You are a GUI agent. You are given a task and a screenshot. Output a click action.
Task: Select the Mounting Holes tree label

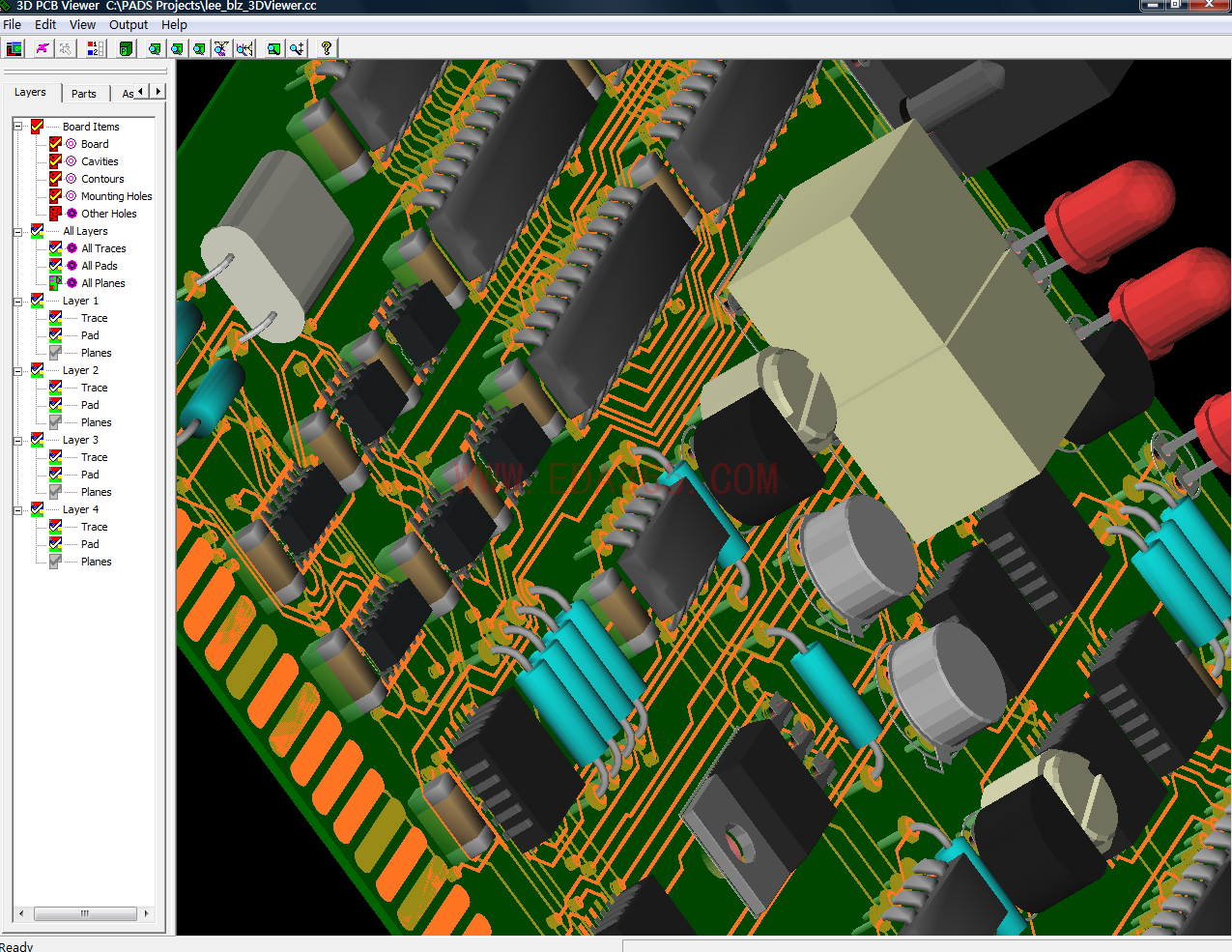(x=116, y=196)
